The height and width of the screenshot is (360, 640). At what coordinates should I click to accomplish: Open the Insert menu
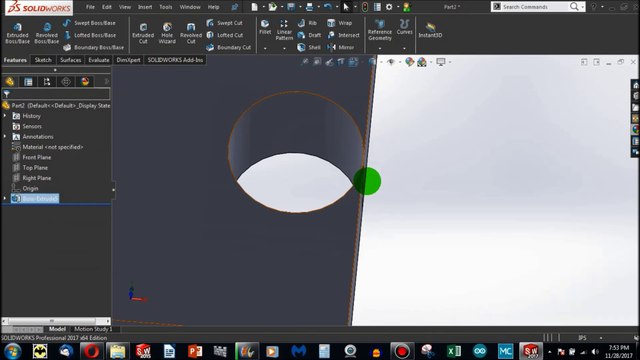pos(145,7)
